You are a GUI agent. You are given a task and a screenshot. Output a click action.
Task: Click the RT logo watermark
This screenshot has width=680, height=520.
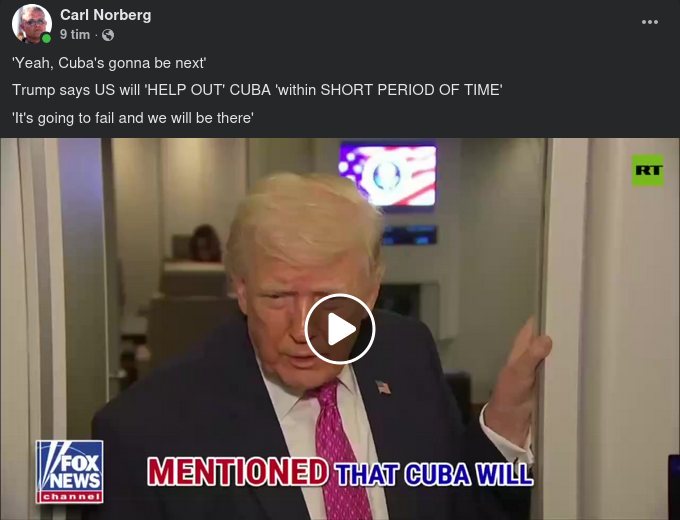tap(647, 170)
